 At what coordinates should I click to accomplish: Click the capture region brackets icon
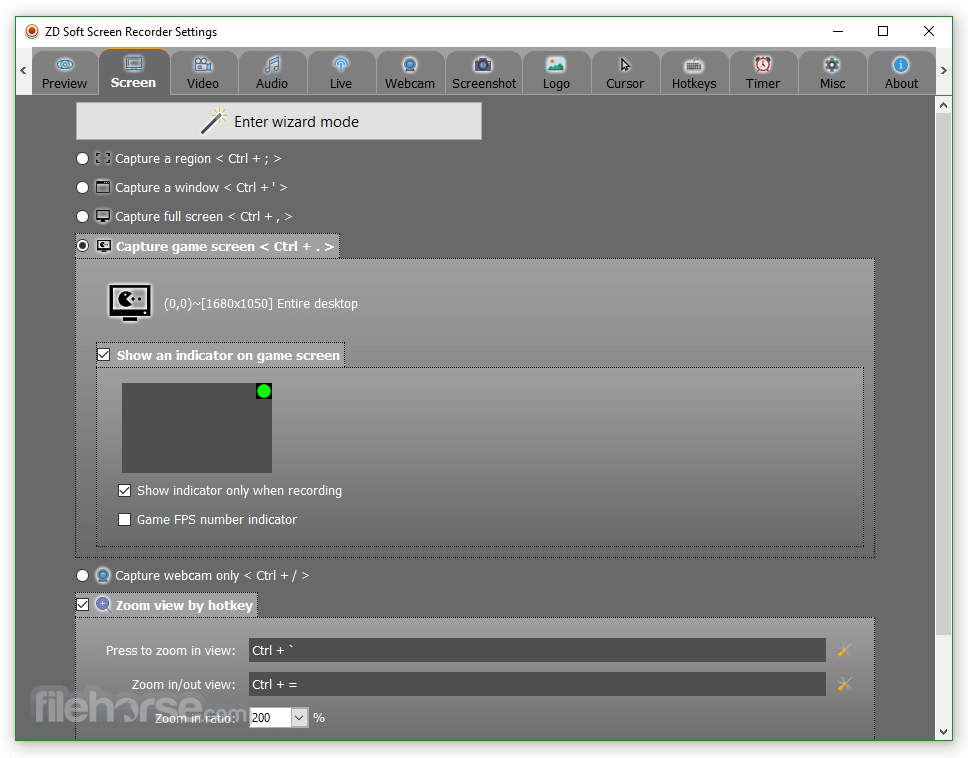click(103, 159)
